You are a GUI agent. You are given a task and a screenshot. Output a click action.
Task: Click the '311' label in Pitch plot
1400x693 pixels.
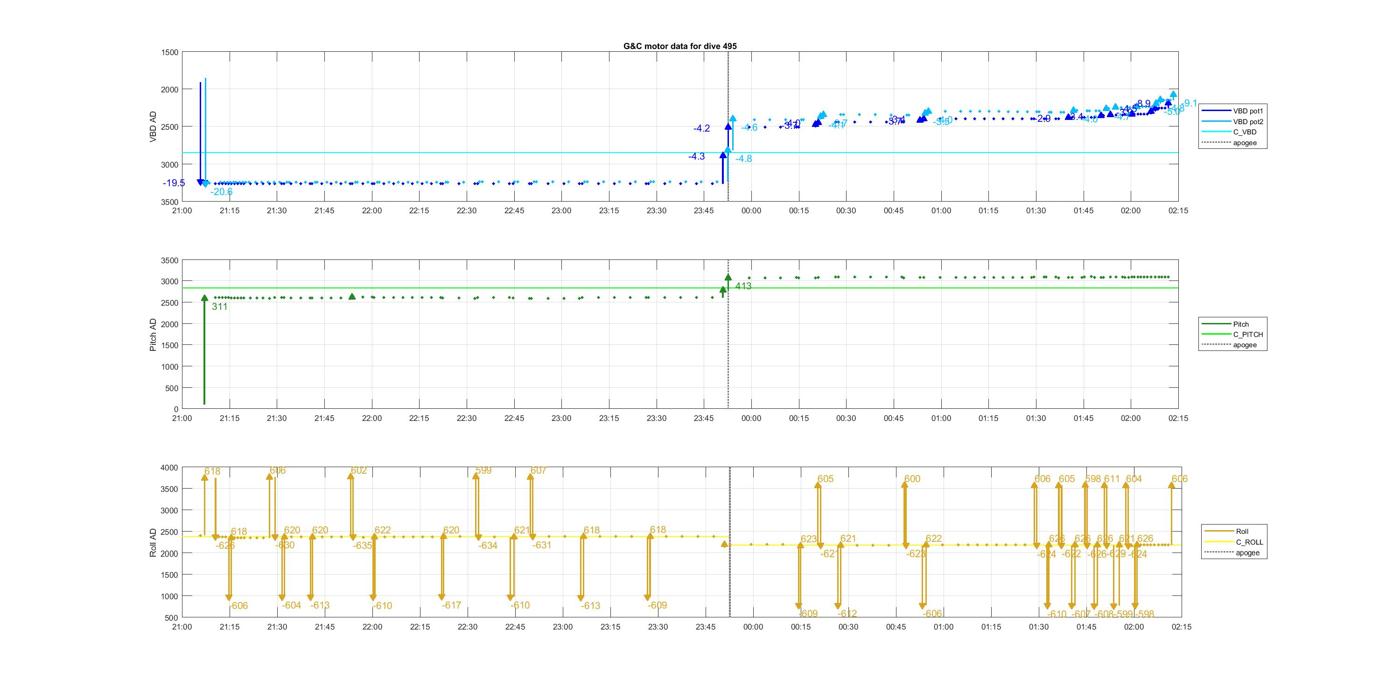click(x=219, y=307)
